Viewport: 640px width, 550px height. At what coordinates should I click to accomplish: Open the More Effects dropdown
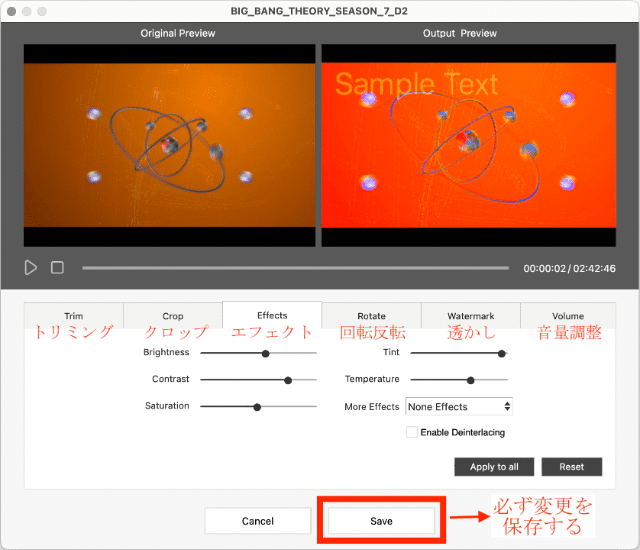[x=459, y=406]
